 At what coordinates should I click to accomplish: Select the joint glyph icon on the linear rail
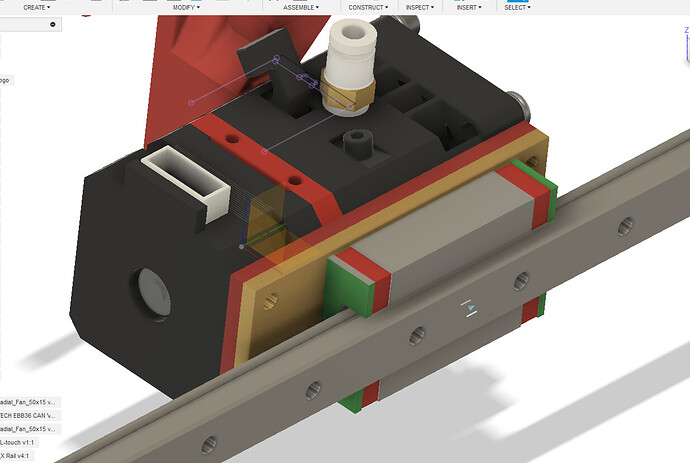pos(469,309)
